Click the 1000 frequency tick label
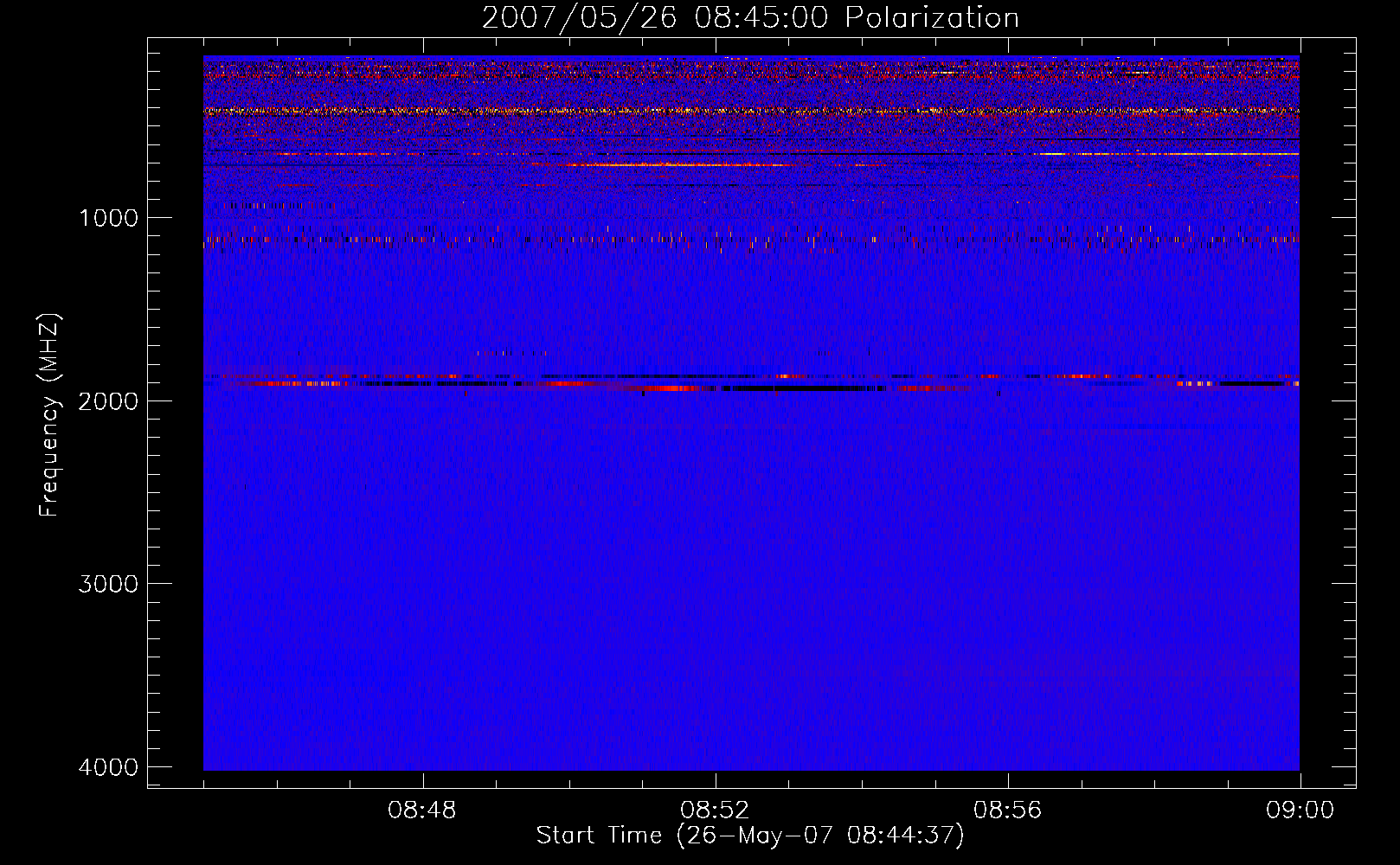Viewport: 1400px width, 865px height. (108, 218)
